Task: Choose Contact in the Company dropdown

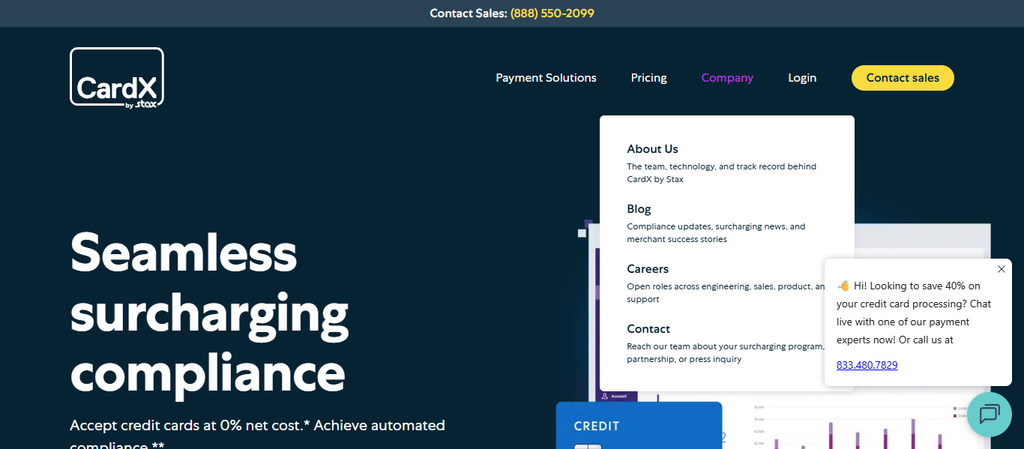Action: pyautogui.click(x=648, y=329)
